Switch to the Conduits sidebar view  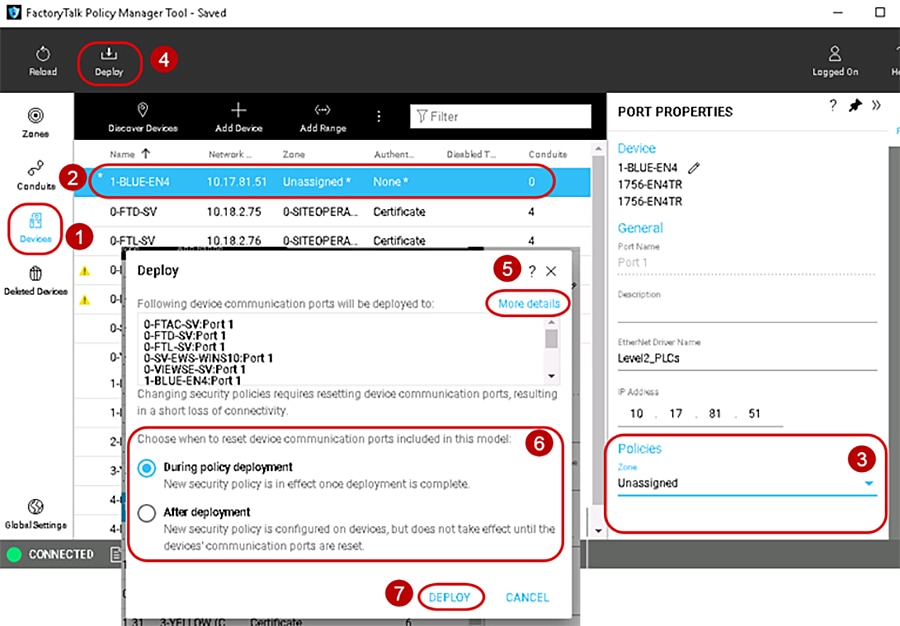[36, 175]
